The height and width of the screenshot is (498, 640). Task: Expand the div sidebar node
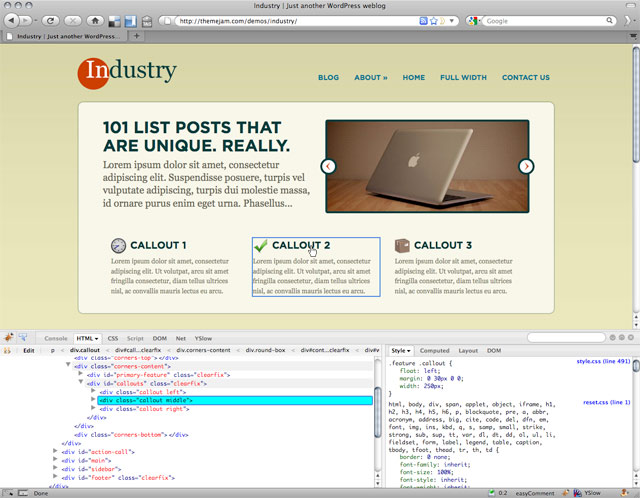click(55, 467)
